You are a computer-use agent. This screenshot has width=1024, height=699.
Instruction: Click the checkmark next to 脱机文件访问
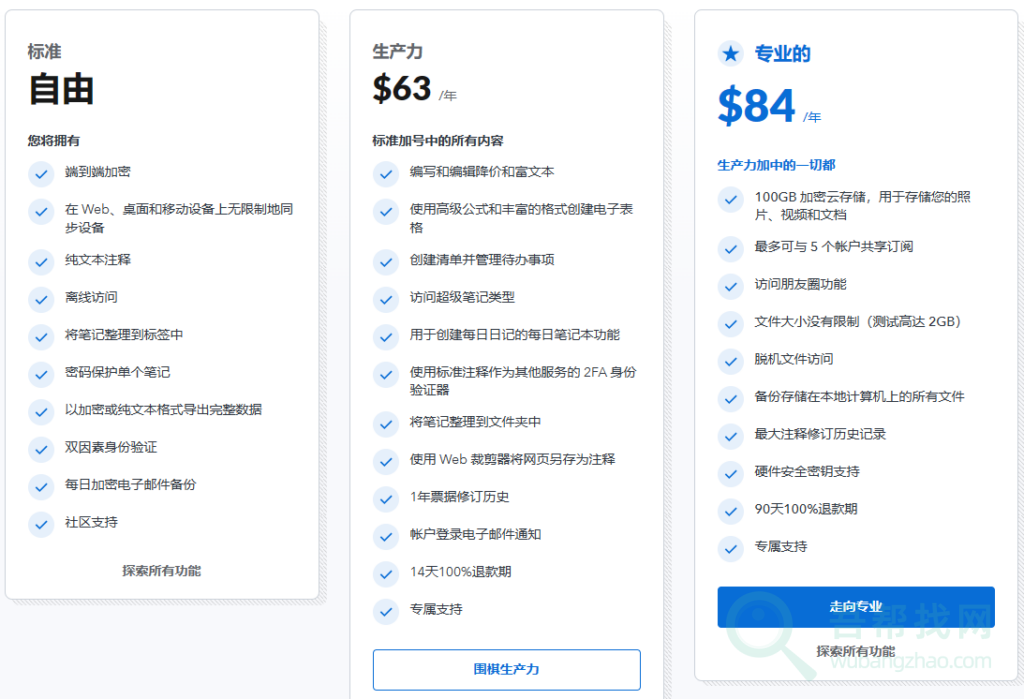[731, 360]
